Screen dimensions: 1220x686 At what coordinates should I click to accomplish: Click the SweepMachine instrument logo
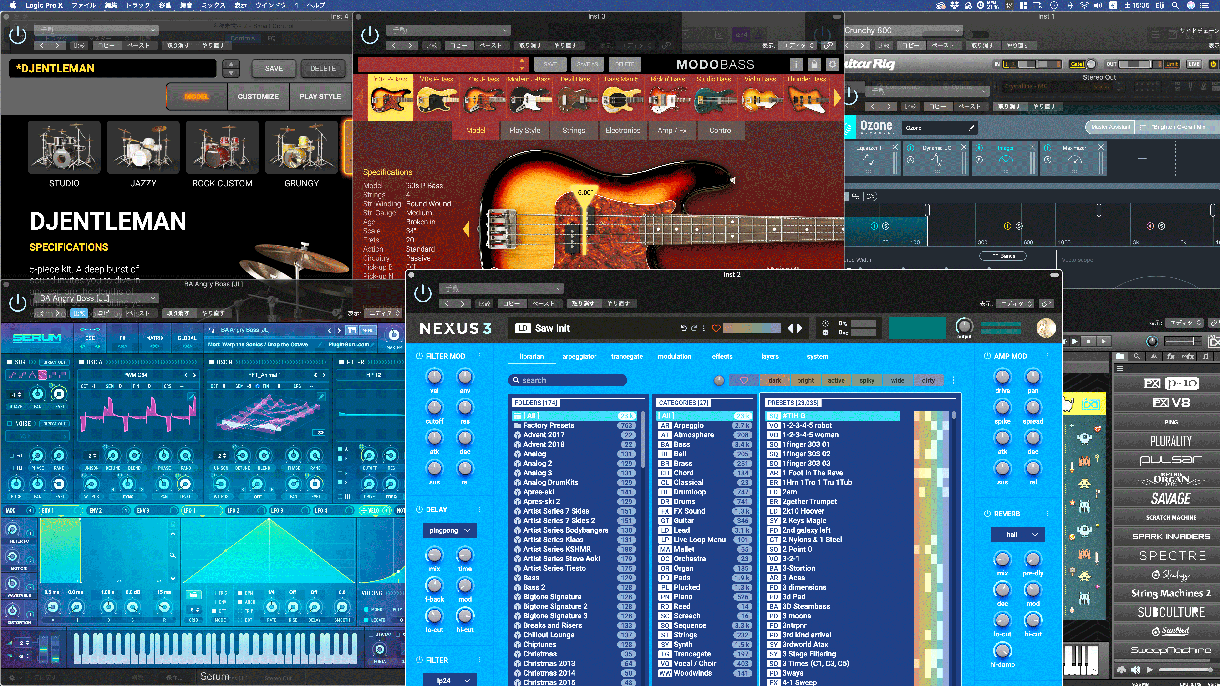coord(1170,650)
